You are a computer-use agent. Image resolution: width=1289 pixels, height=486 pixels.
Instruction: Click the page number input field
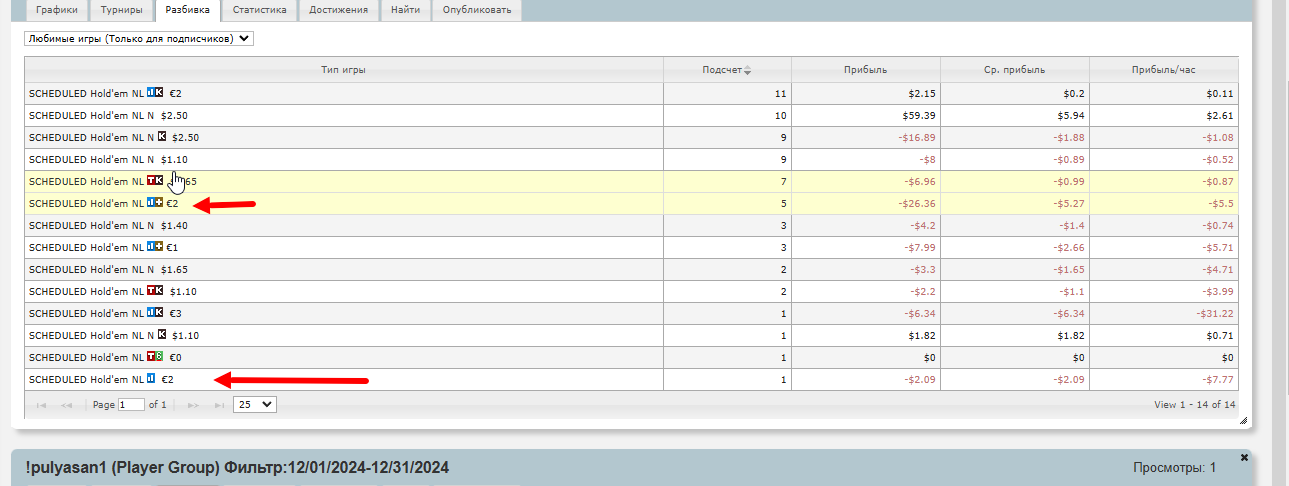[x=131, y=405]
